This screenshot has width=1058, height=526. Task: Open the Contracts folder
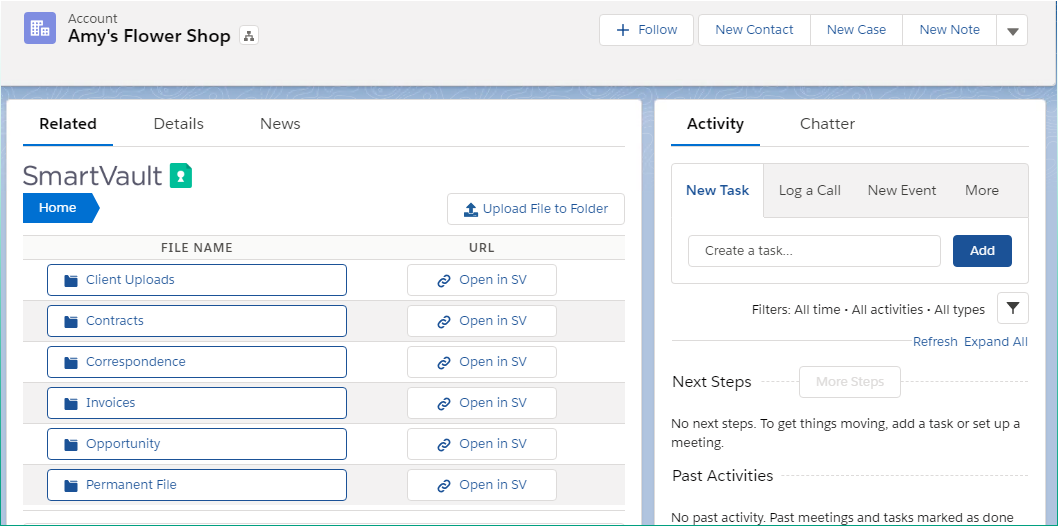pos(197,321)
